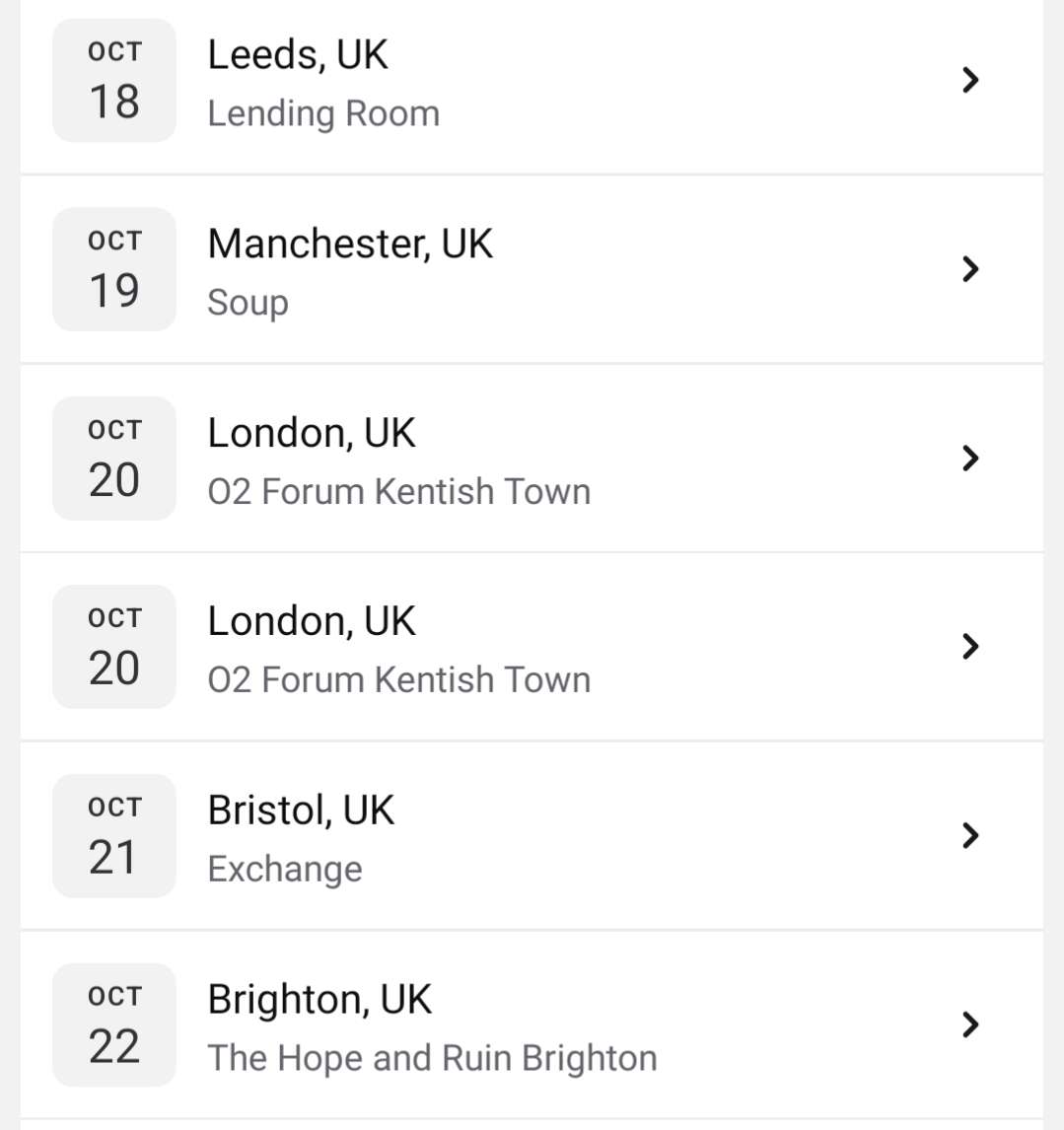The height and width of the screenshot is (1130, 1064).
Task: Select the Bristol, UK event title
Action: pyautogui.click(x=301, y=811)
